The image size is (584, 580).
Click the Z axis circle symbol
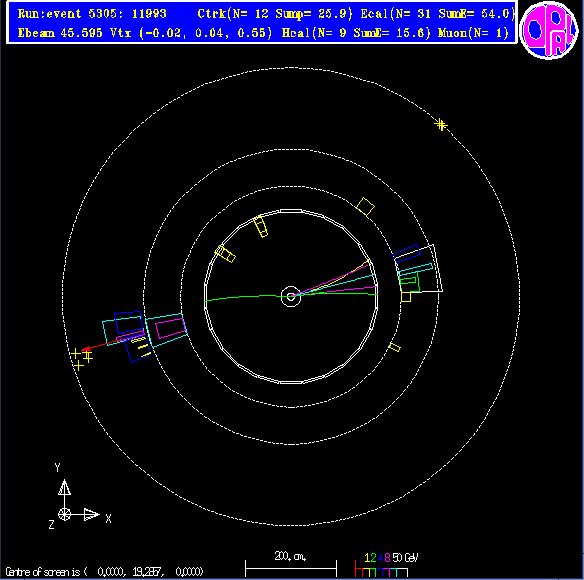click(x=64, y=514)
